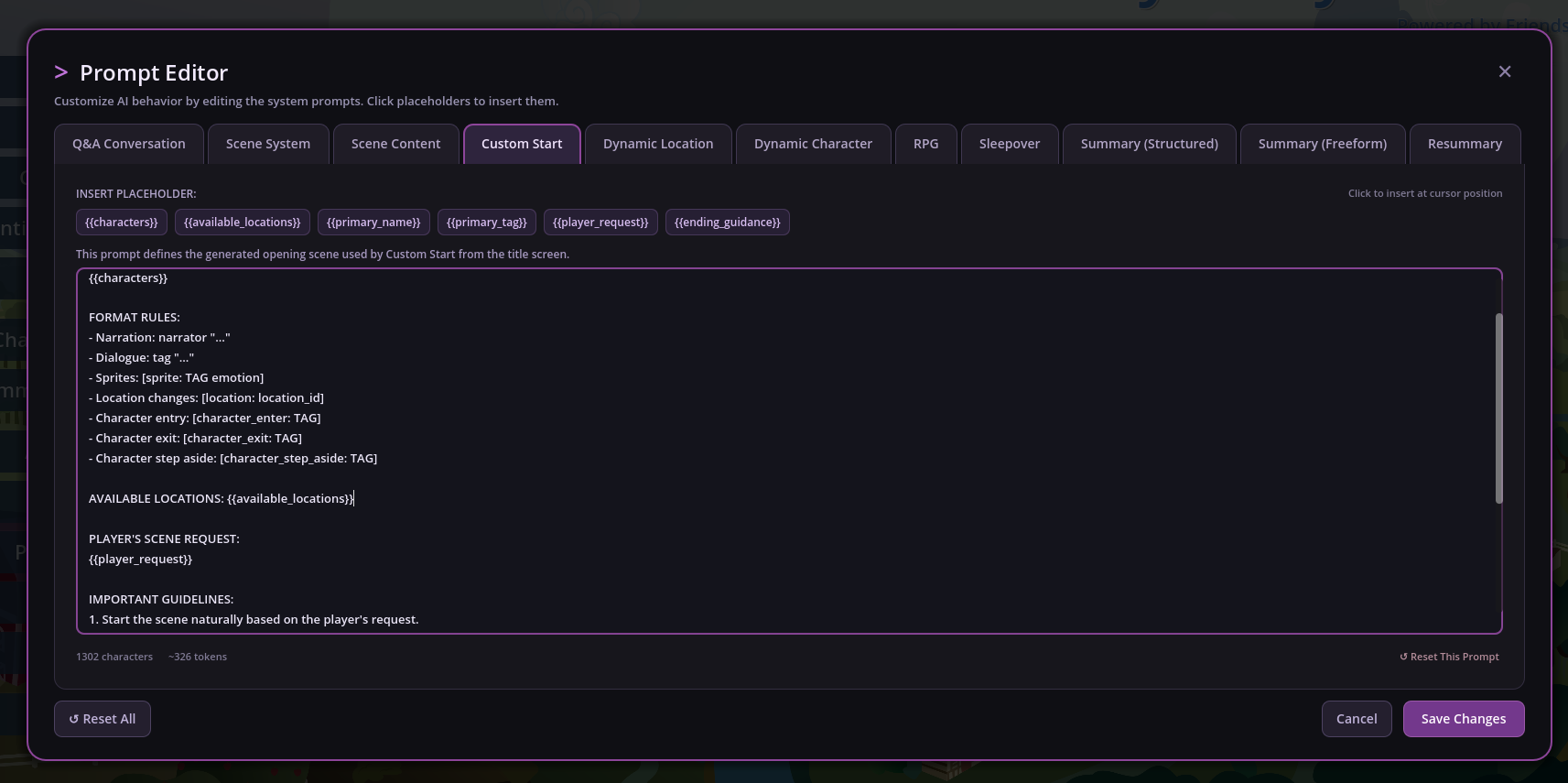The image size is (1568, 783).
Task: Select the RPG tab
Action: (925, 144)
